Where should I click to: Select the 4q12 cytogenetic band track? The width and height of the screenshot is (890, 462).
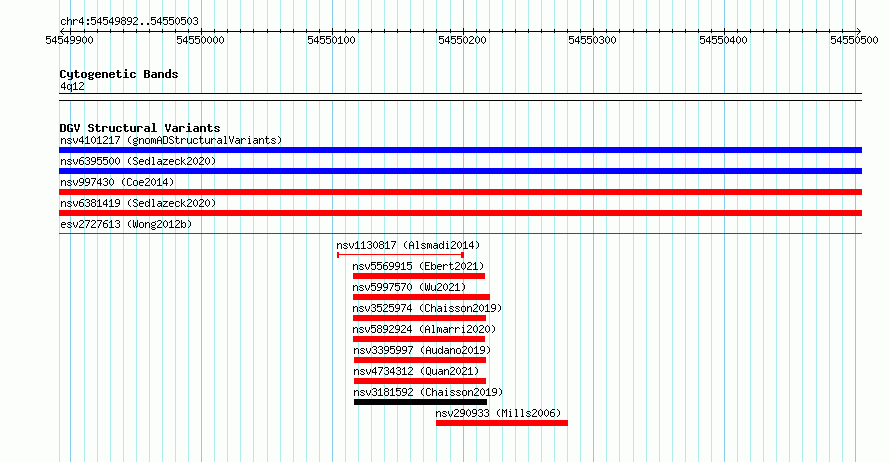pos(460,97)
